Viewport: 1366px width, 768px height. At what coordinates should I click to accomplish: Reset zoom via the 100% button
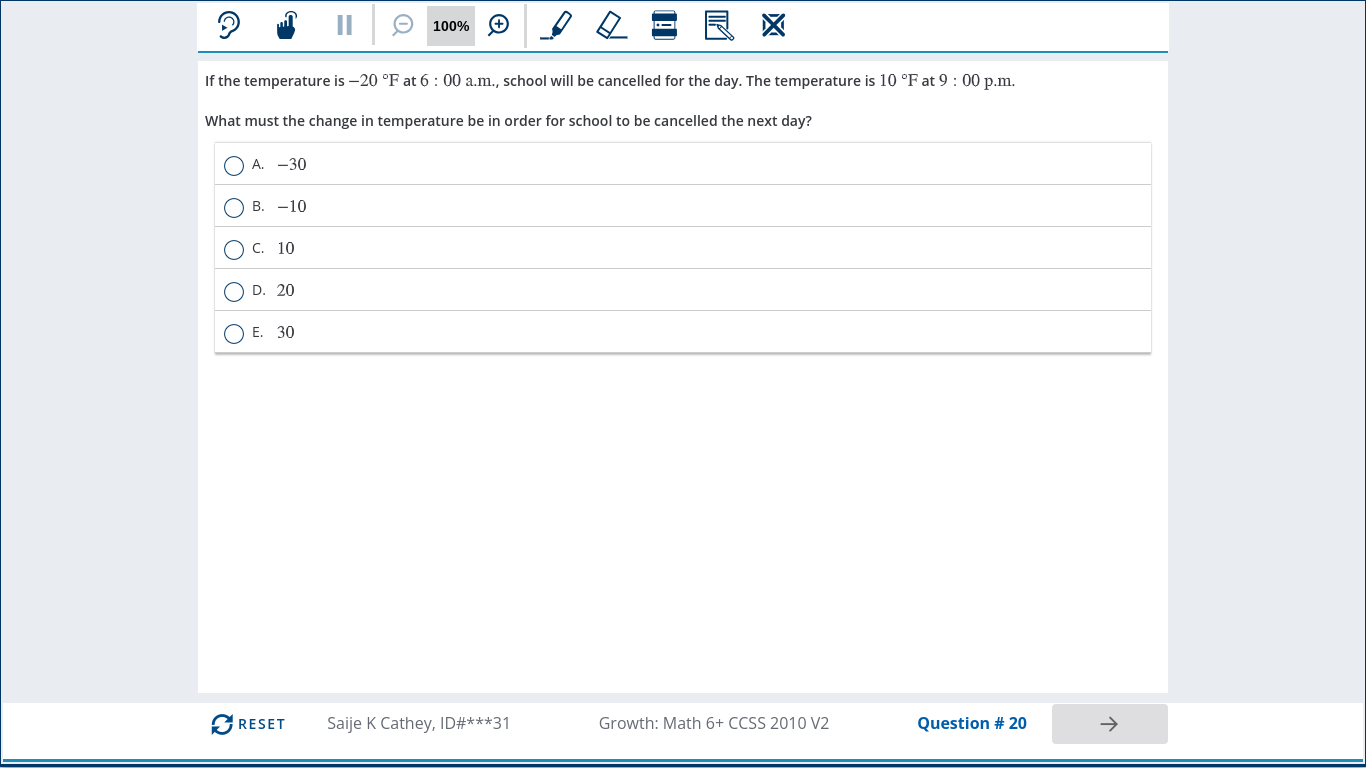pyautogui.click(x=451, y=26)
